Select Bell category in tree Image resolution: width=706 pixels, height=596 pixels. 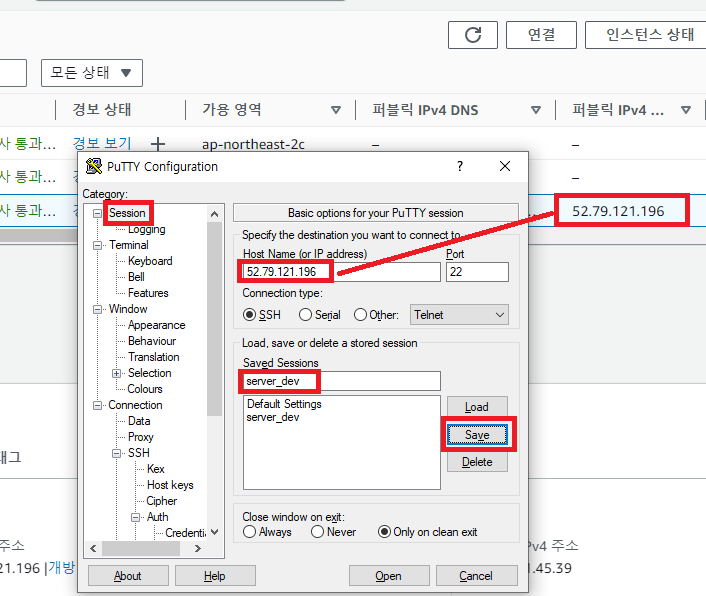136,277
